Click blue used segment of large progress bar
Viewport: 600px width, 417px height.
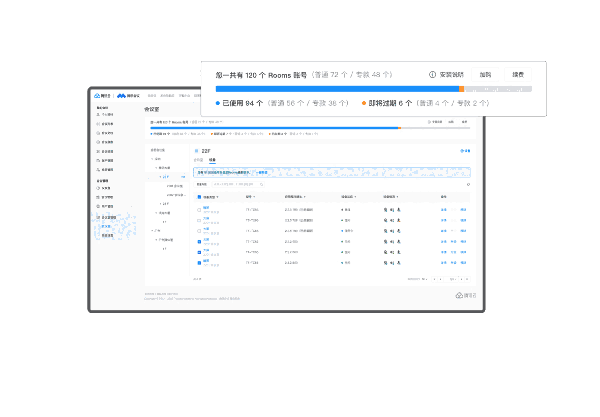pyautogui.click(x=337, y=89)
